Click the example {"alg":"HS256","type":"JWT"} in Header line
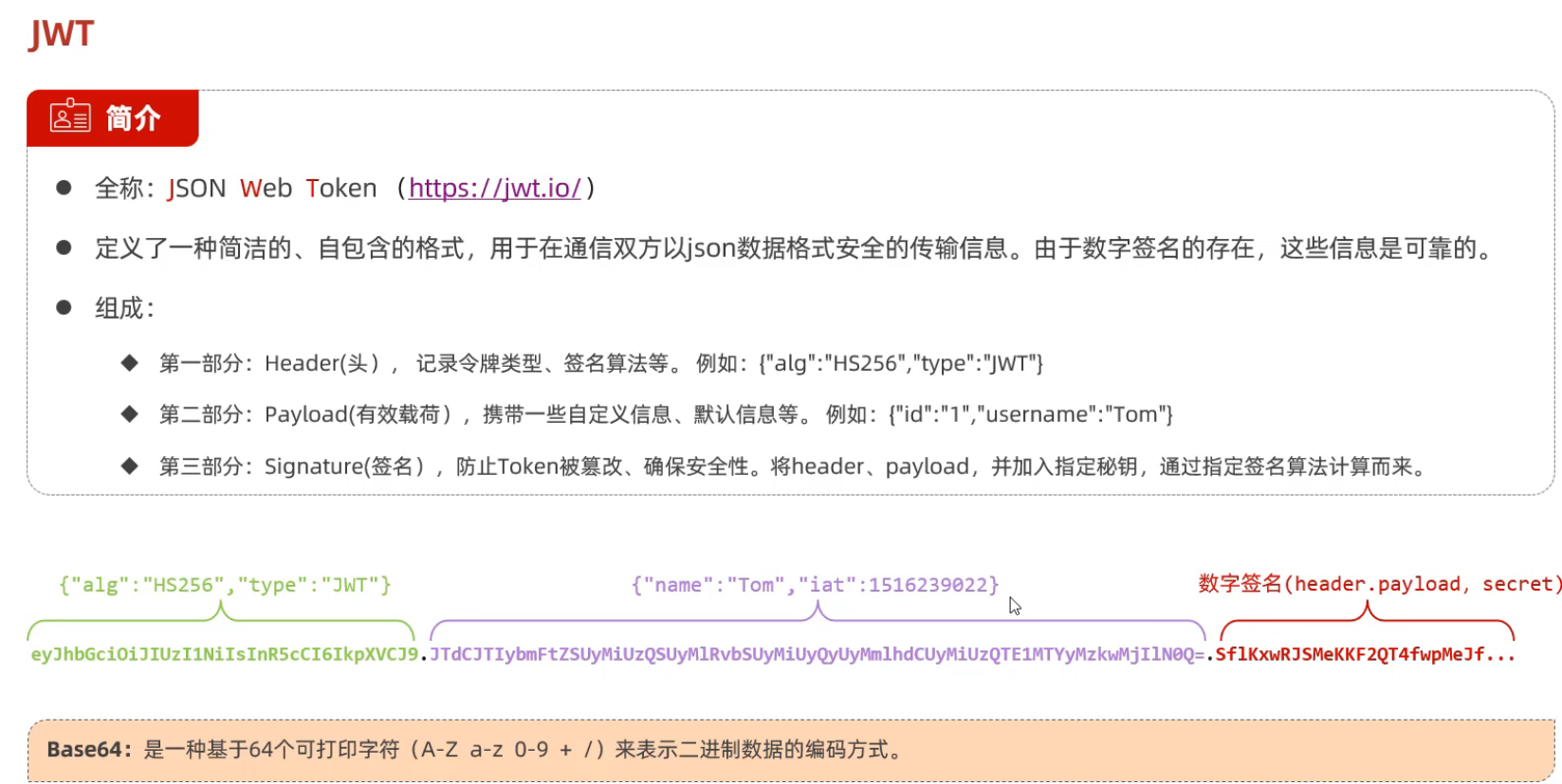Screen dimensions: 1562x784 [901, 363]
